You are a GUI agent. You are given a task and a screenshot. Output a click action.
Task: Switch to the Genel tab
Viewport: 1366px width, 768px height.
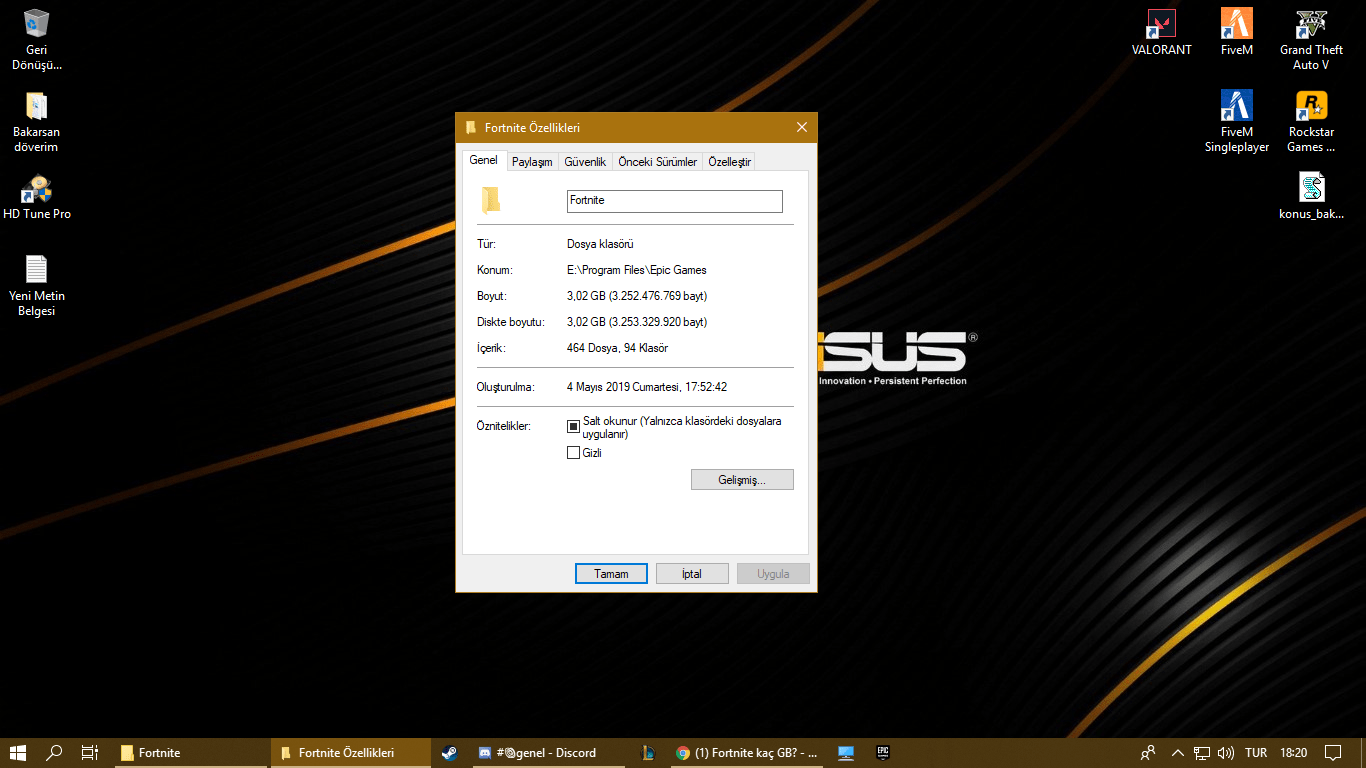(484, 160)
